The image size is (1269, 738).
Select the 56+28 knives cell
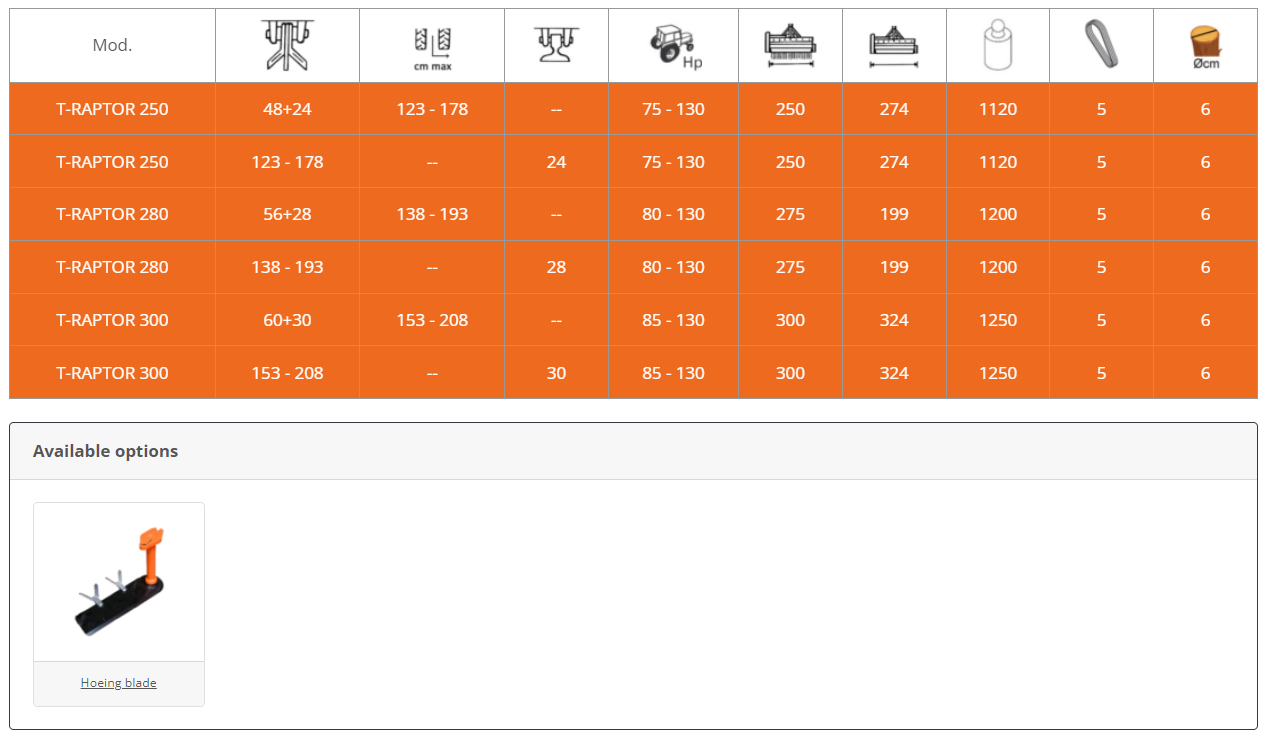(x=287, y=214)
